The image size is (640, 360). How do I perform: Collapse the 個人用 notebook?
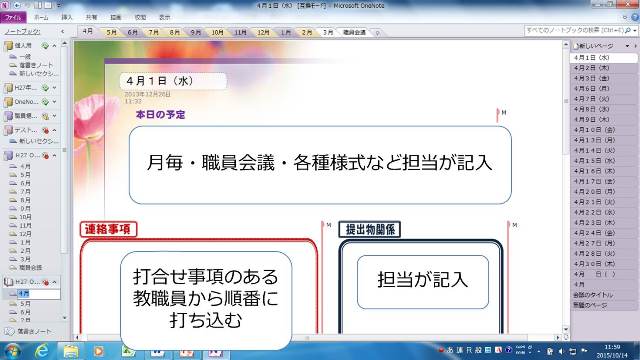tap(54, 46)
